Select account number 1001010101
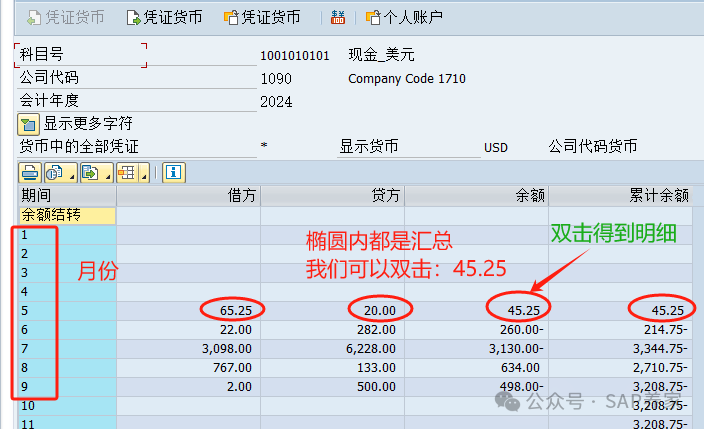 coord(295,56)
